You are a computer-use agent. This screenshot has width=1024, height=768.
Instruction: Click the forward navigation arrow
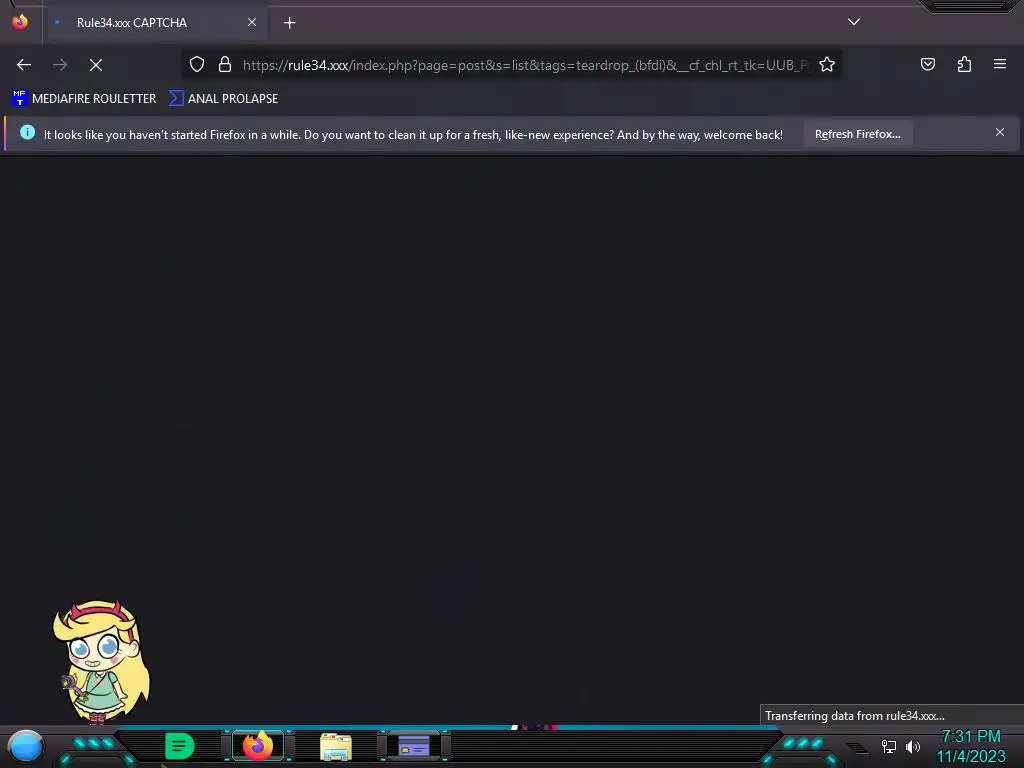tap(60, 65)
